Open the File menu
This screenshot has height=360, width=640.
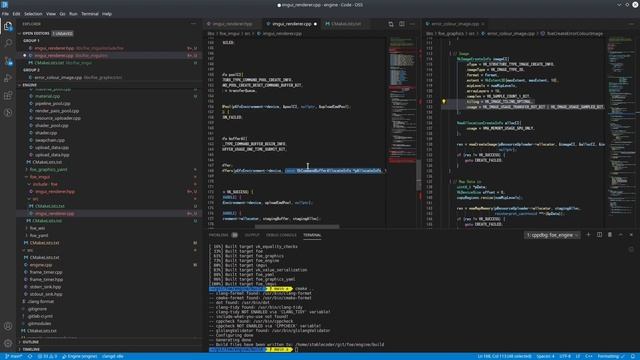point(5,14)
